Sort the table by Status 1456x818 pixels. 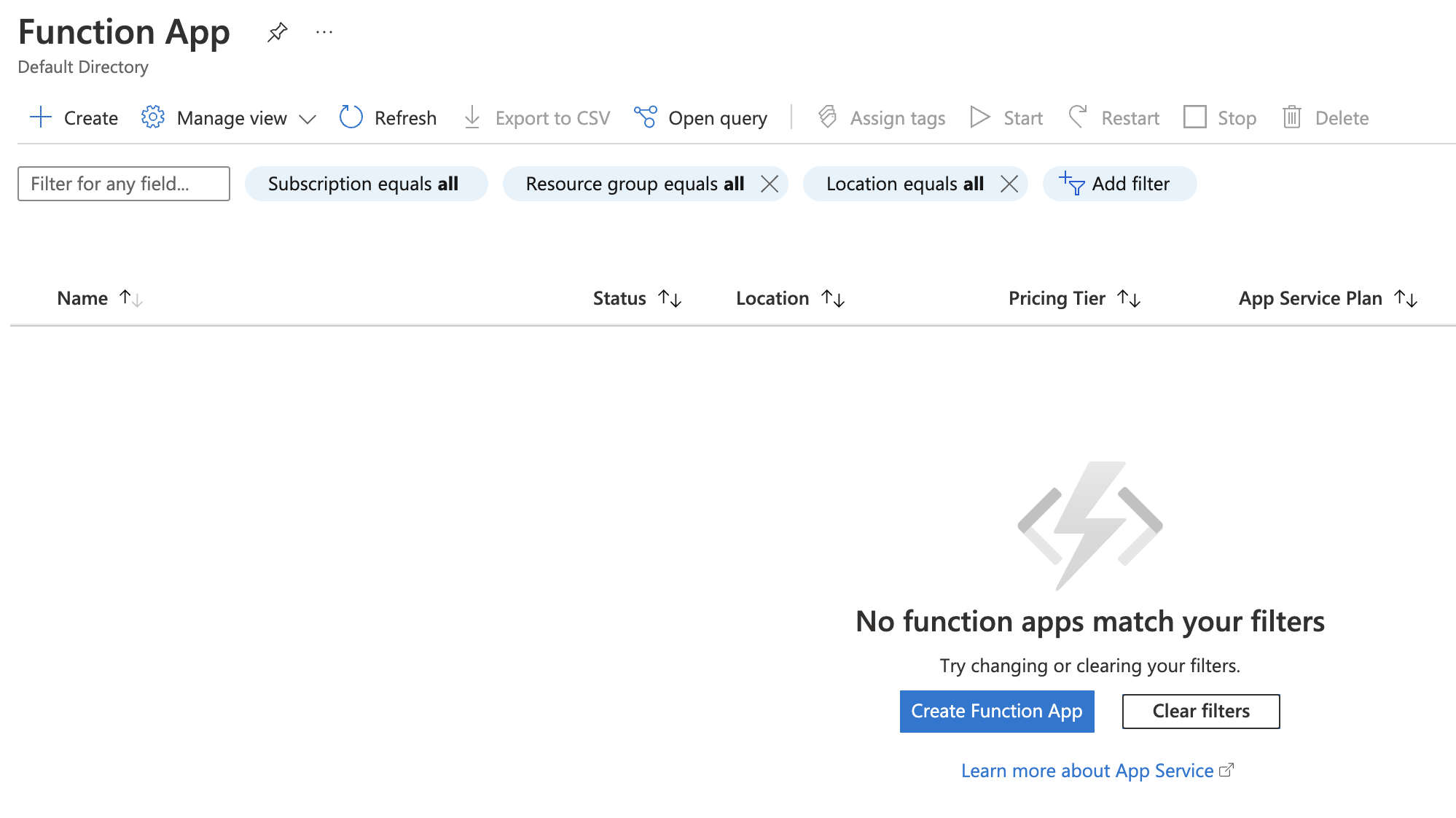tap(637, 298)
